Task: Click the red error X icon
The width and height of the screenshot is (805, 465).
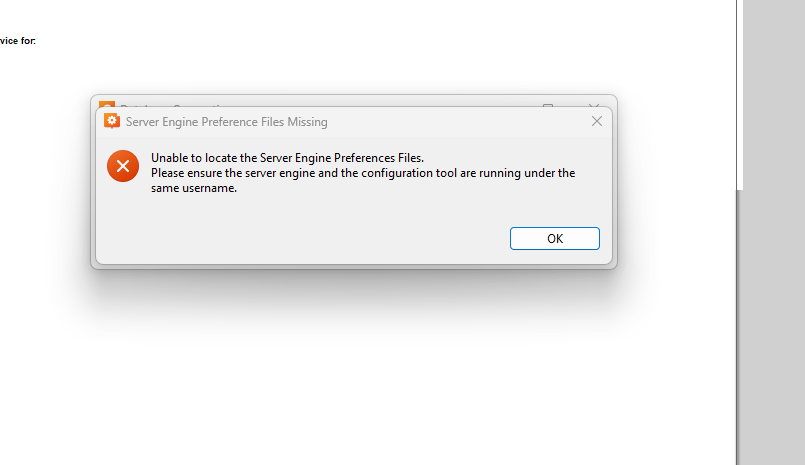Action: tap(123, 166)
